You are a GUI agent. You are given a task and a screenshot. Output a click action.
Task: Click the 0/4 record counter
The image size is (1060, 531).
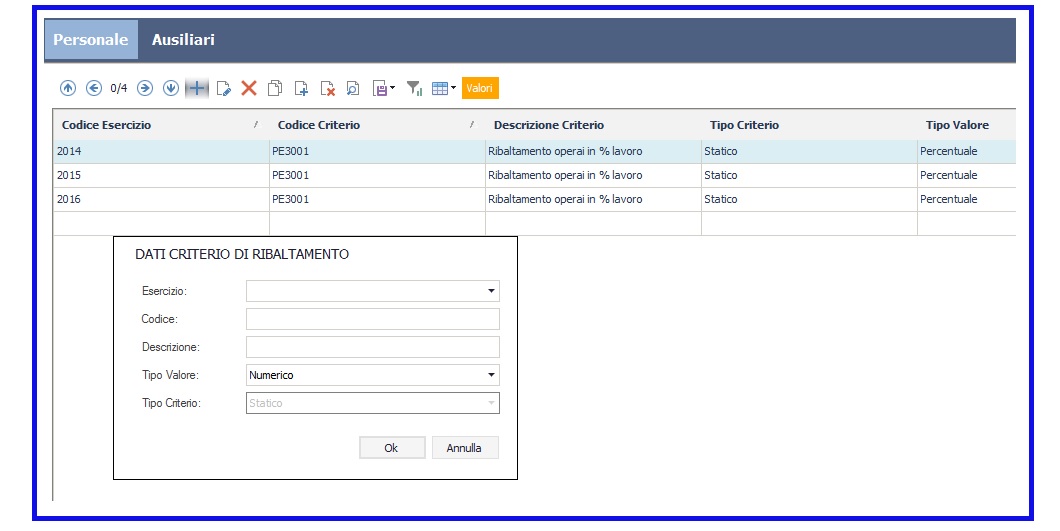point(119,88)
